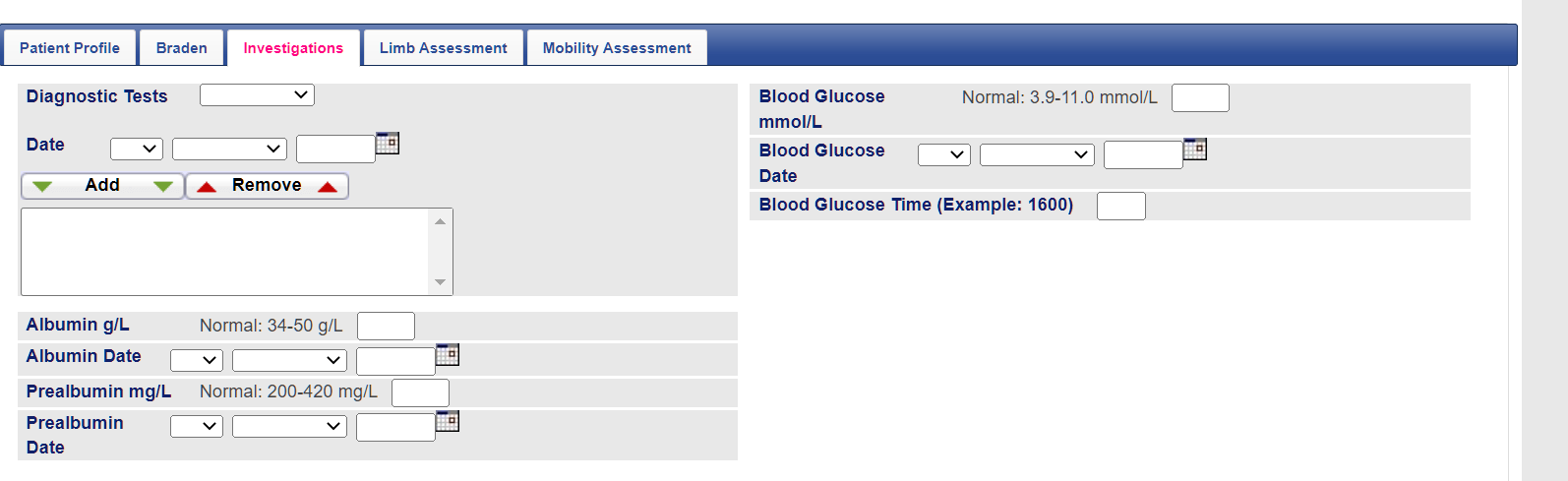Switch to the Patient Profile tab
The image size is (1568, 481).
pyautogui.click(x=70, y=48)
